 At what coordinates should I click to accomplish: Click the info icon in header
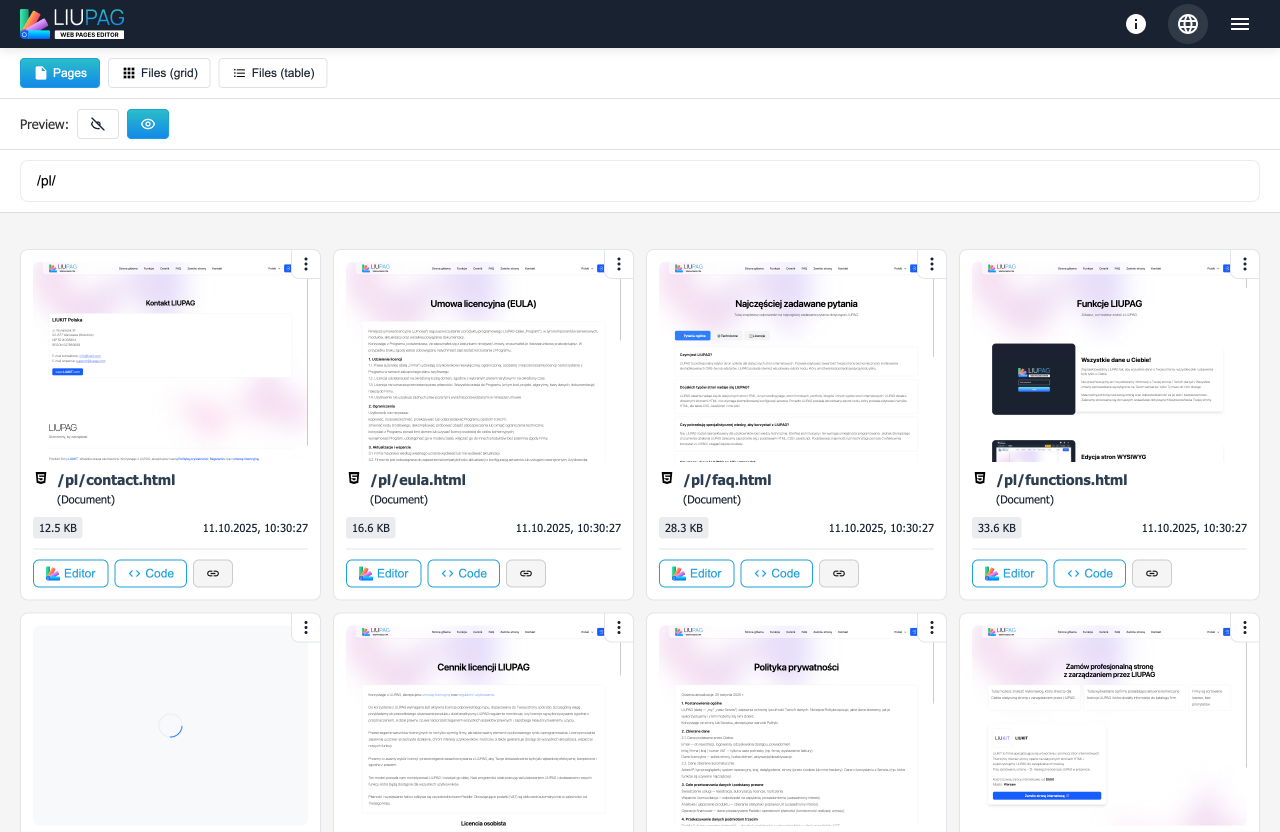pos(1136,24)
